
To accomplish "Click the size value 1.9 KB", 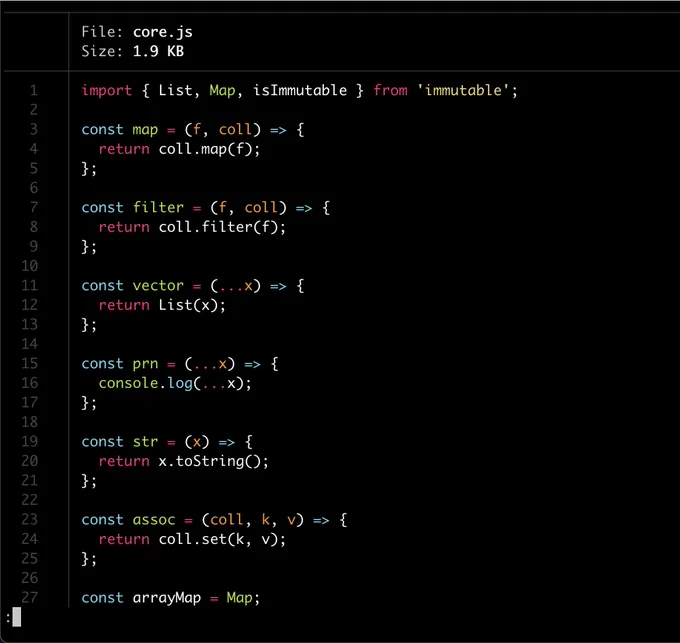I will (x=158, y=51).
